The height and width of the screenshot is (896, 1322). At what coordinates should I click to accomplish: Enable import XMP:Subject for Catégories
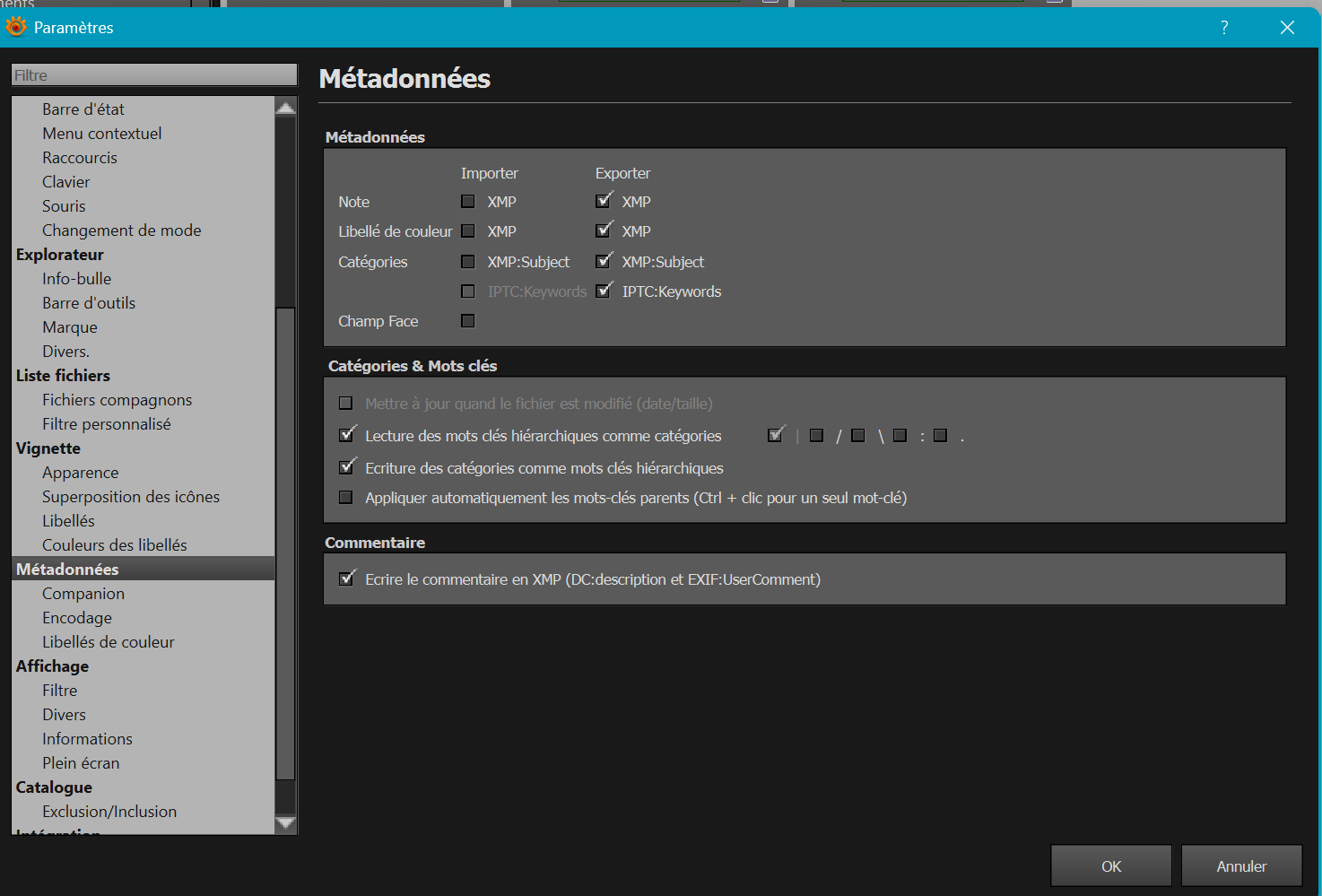pyautogui.click(x=468, y=262)
